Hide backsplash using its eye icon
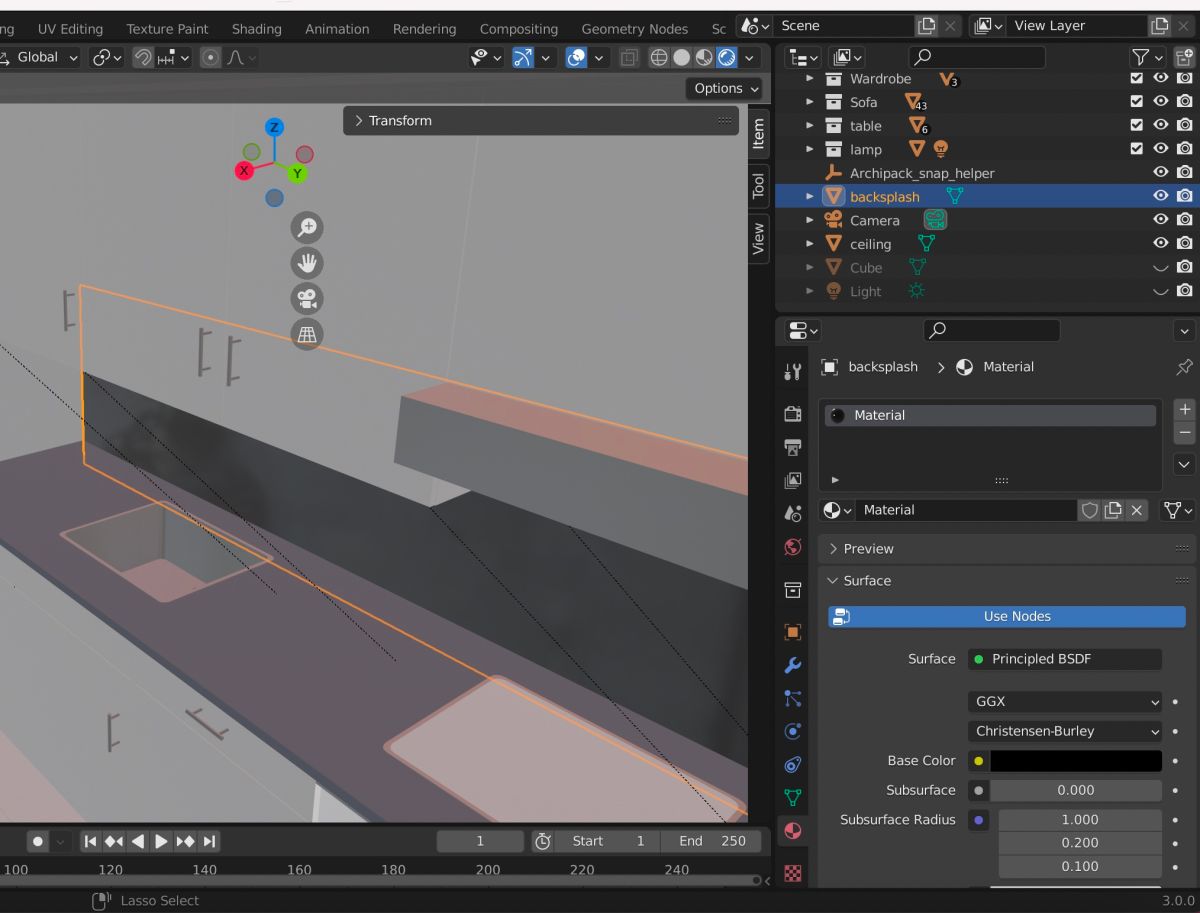The width and height of the screenshot is (1200, 913). [1161, 196]
